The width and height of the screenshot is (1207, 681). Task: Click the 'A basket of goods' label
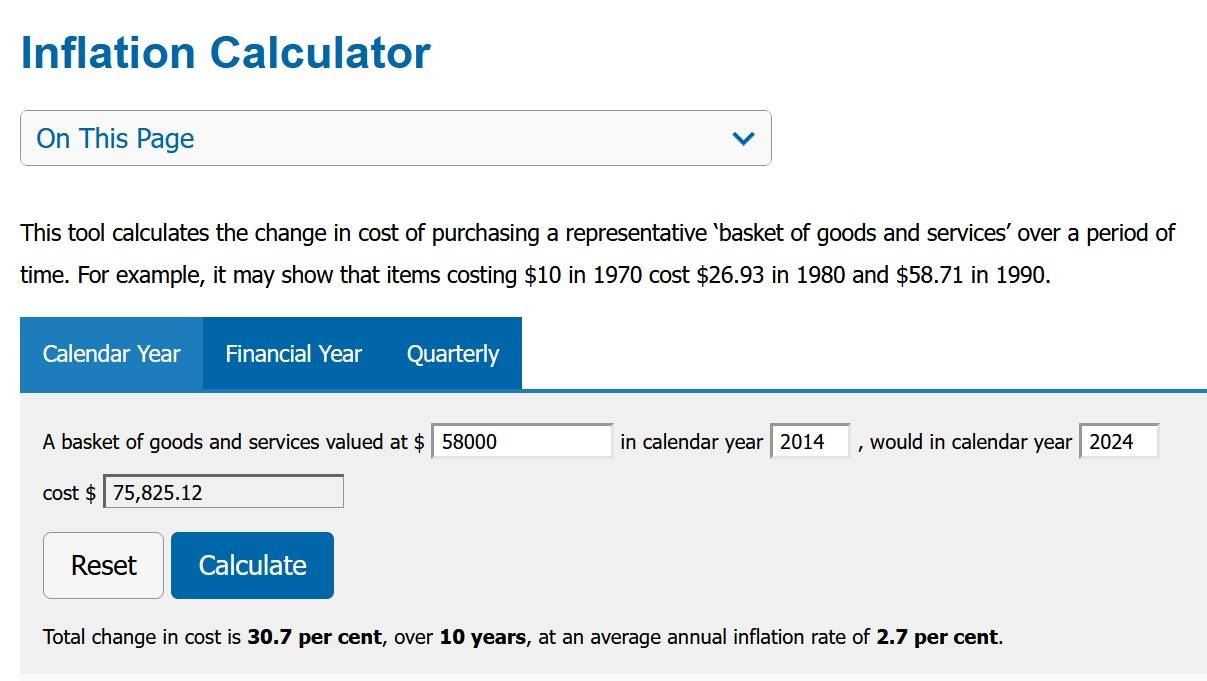[234, 442]
